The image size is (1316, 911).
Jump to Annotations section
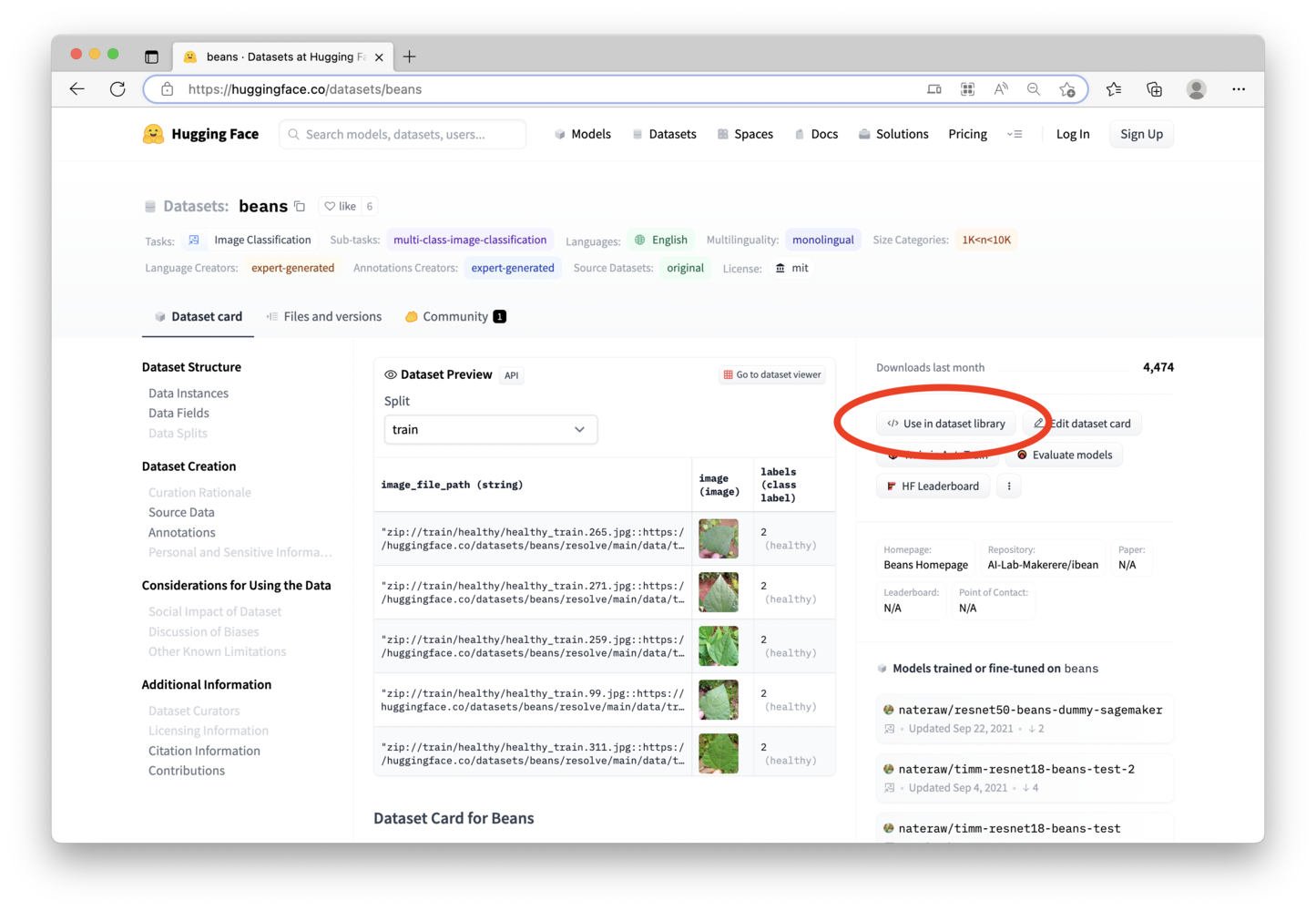coord(182,533)
